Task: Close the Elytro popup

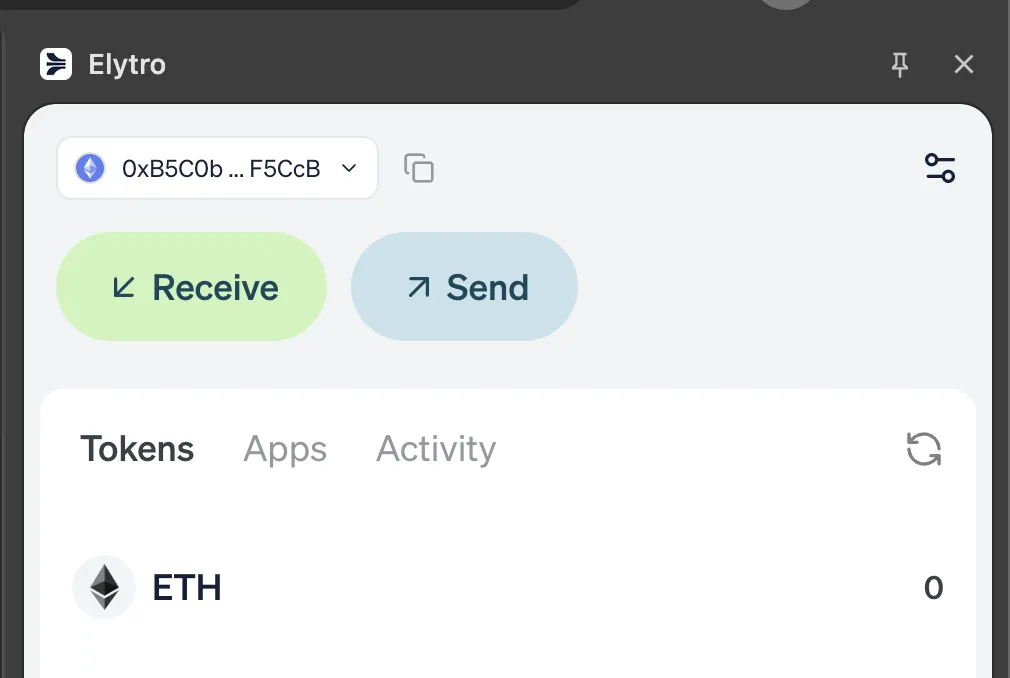Action: point(963,64)
